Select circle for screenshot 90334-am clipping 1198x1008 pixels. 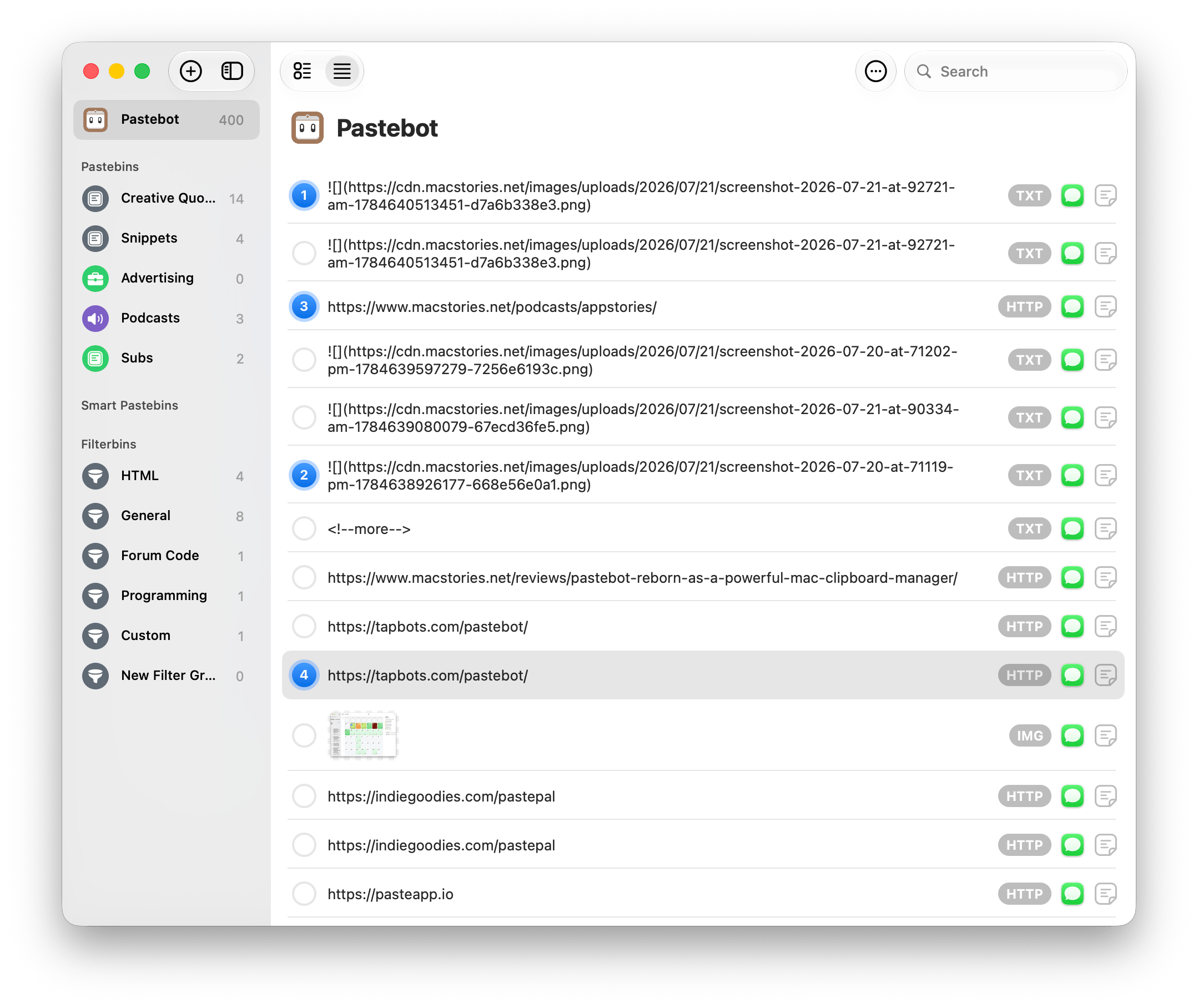304,418
